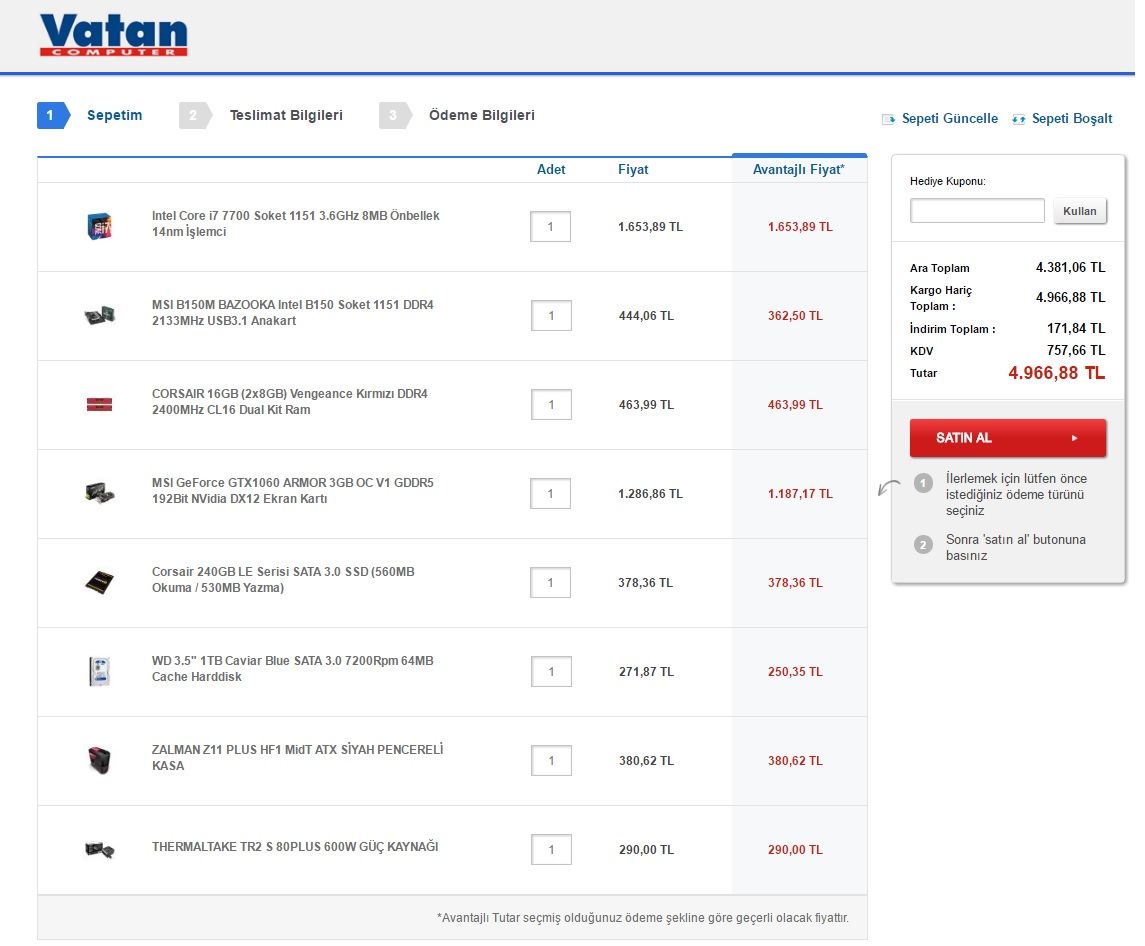Screen dimensions: 1145x946
Task: Click the 380,62 TL Zalman discounted price
Action: [x=795, y=760]
